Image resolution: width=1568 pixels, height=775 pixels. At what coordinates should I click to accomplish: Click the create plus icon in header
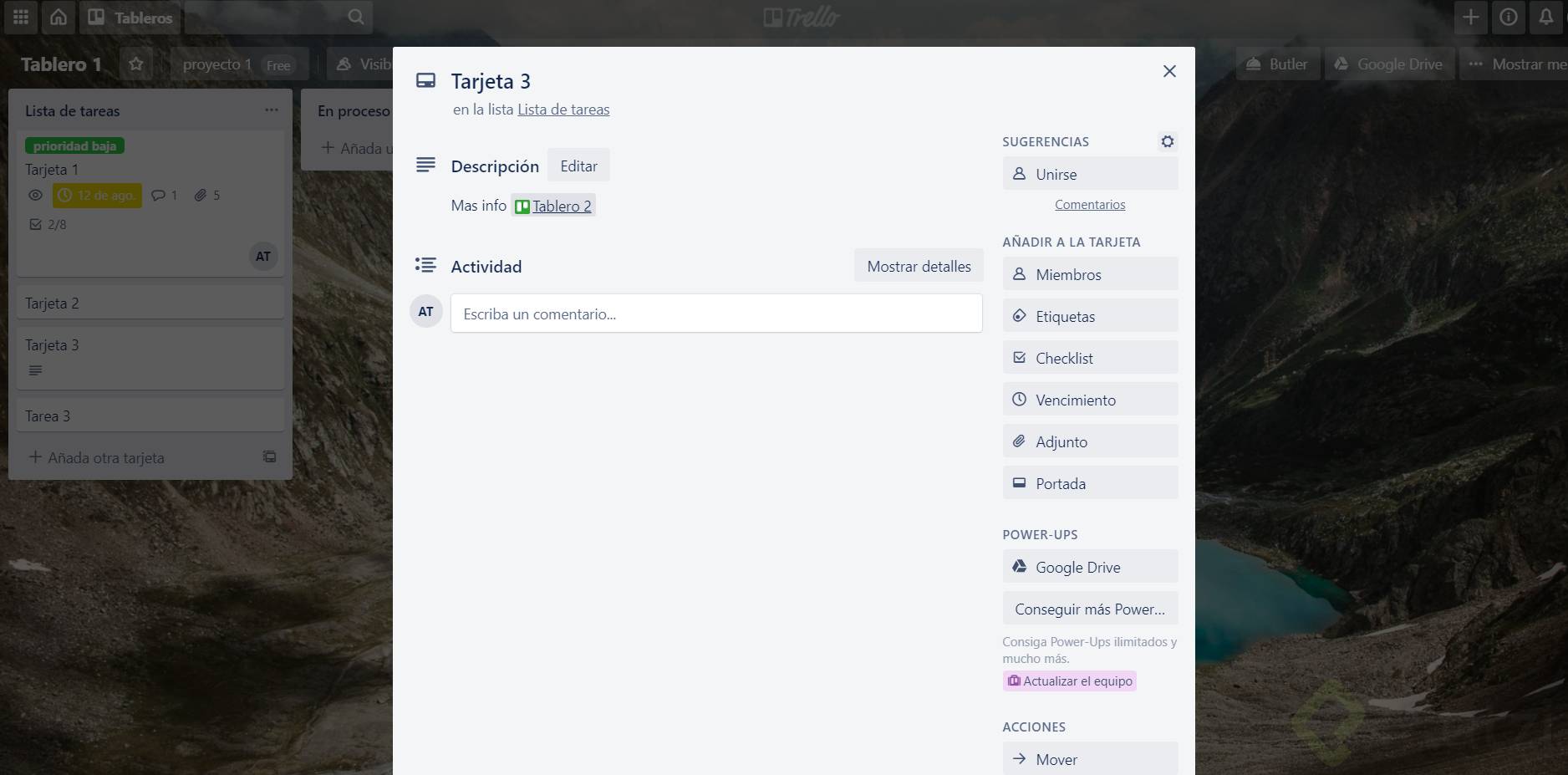click(1471, 17)
